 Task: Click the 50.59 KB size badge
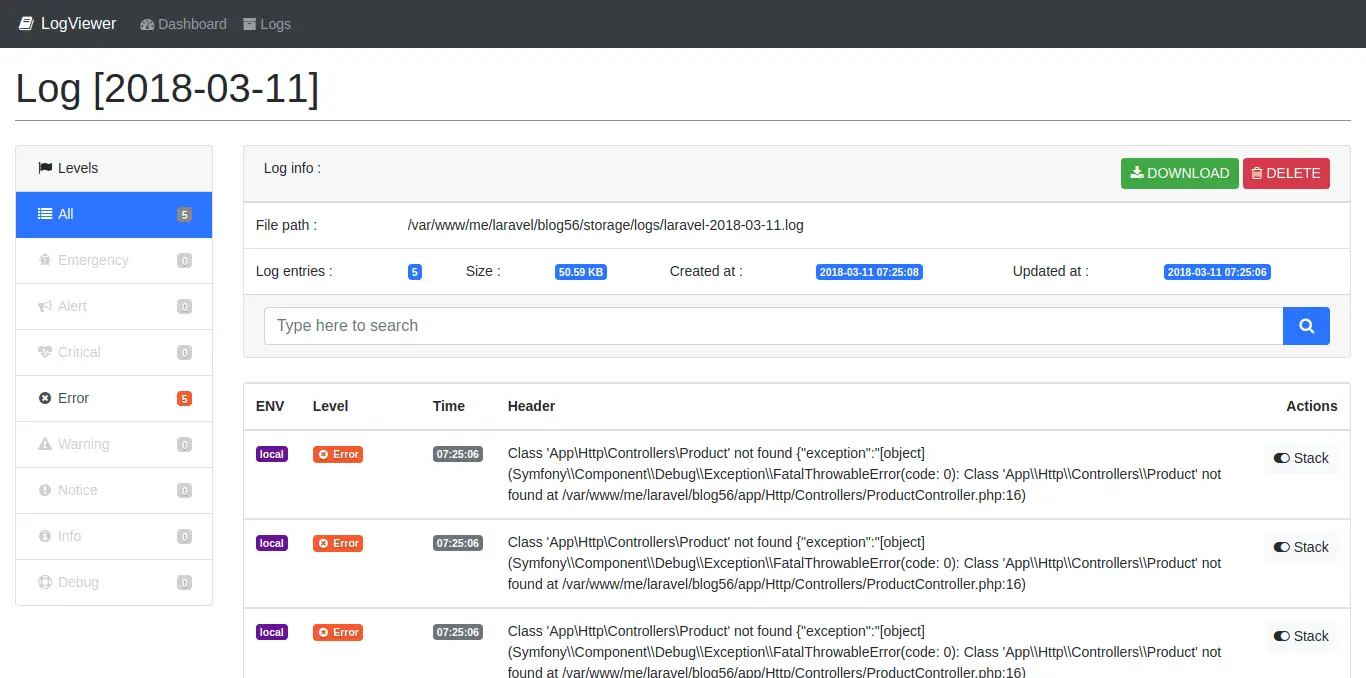[x=581, y=272]
